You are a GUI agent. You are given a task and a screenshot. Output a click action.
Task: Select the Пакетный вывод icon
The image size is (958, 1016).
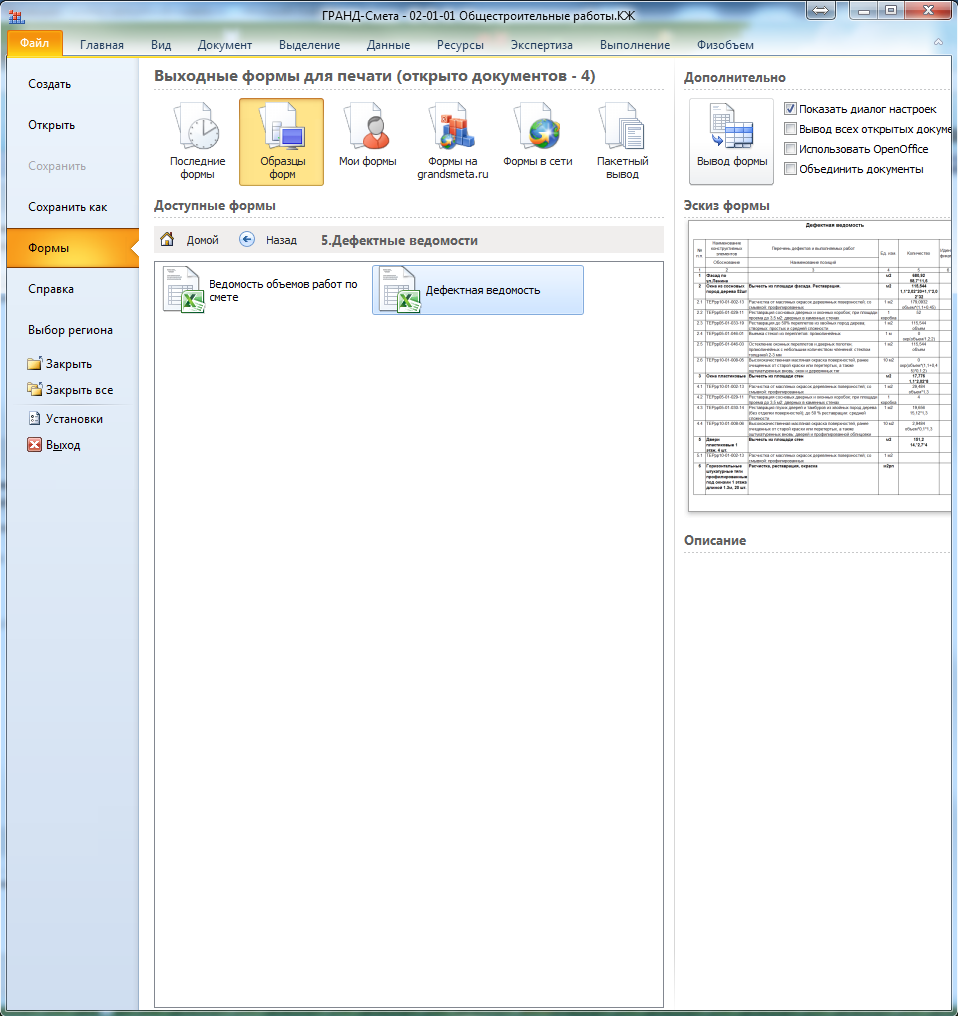pos(622,128)
